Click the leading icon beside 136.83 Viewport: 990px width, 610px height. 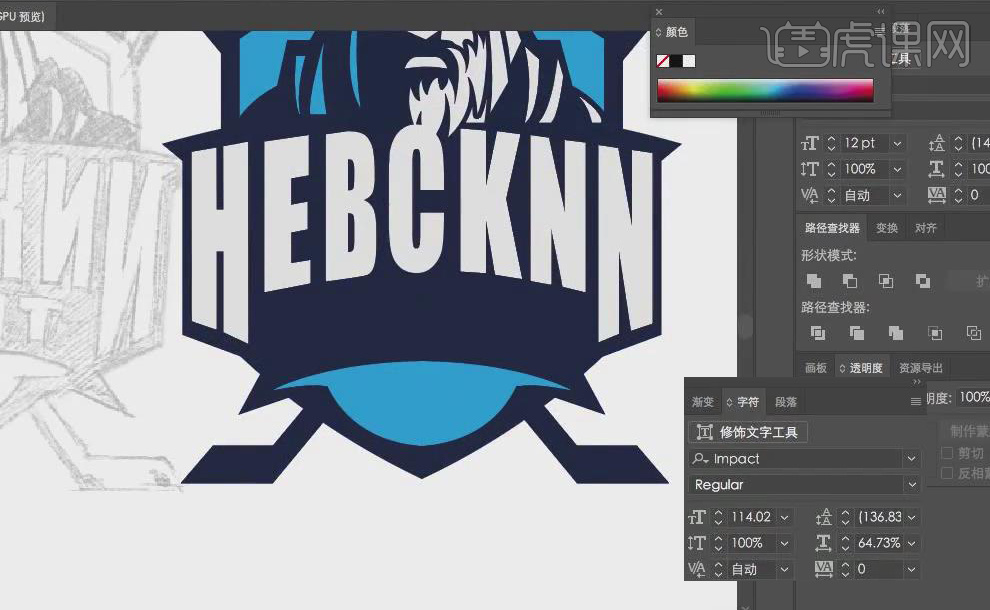point(824,517)
